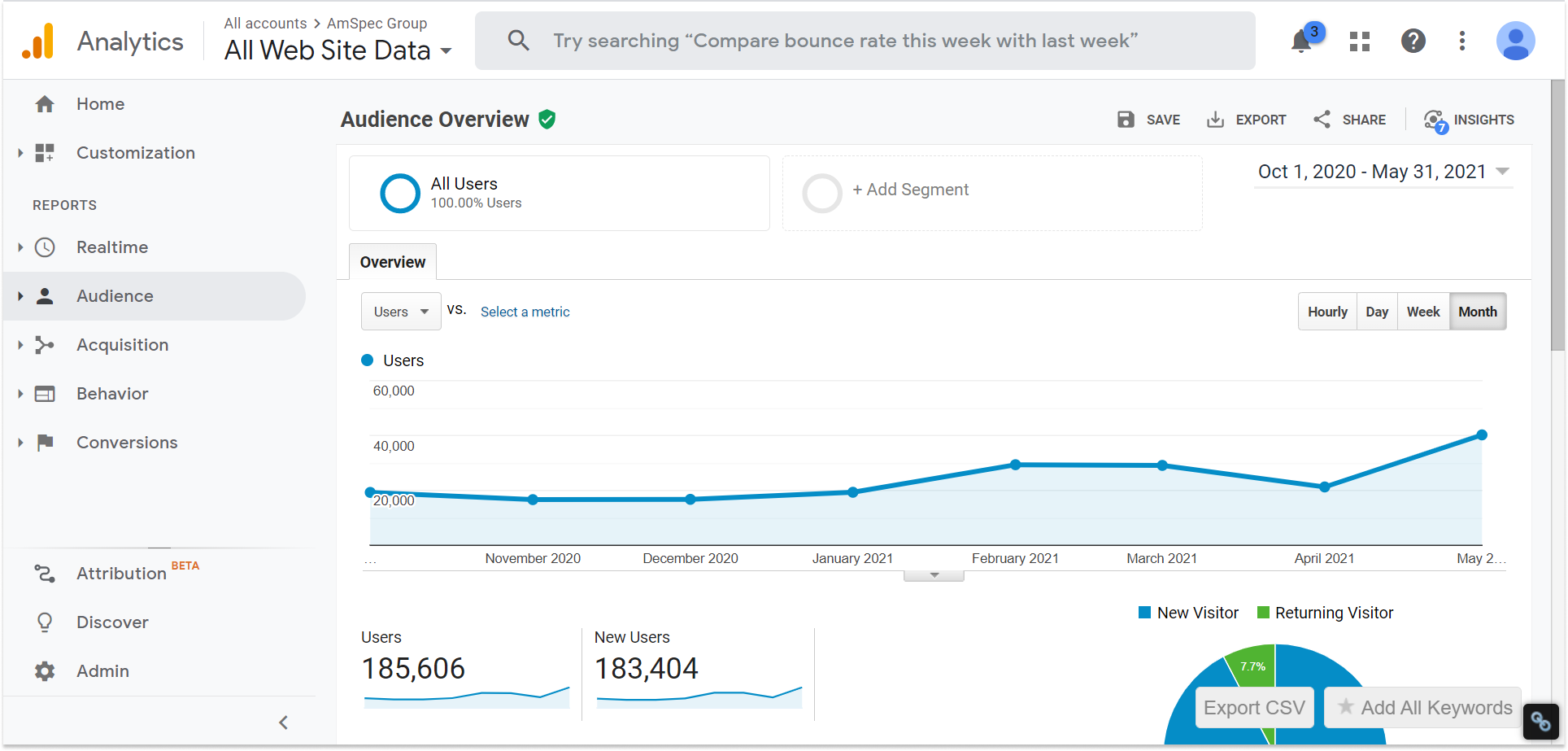Open Admin settings
The width and height of the screenshot is (1568, 751).
point(102,671)
